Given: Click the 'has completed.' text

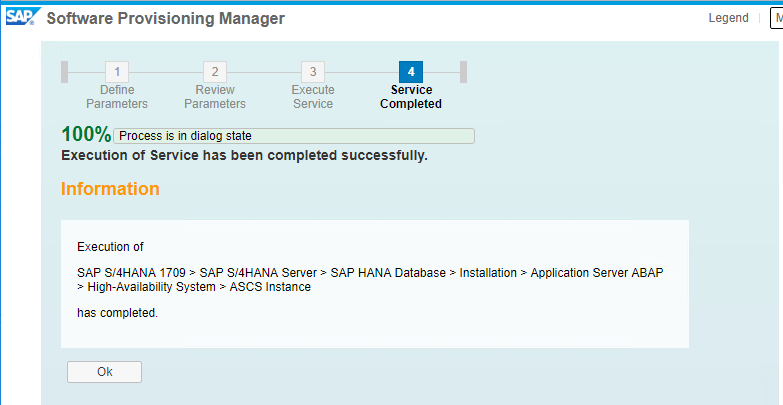Looking at the screenshot, I should coord(117,313).
